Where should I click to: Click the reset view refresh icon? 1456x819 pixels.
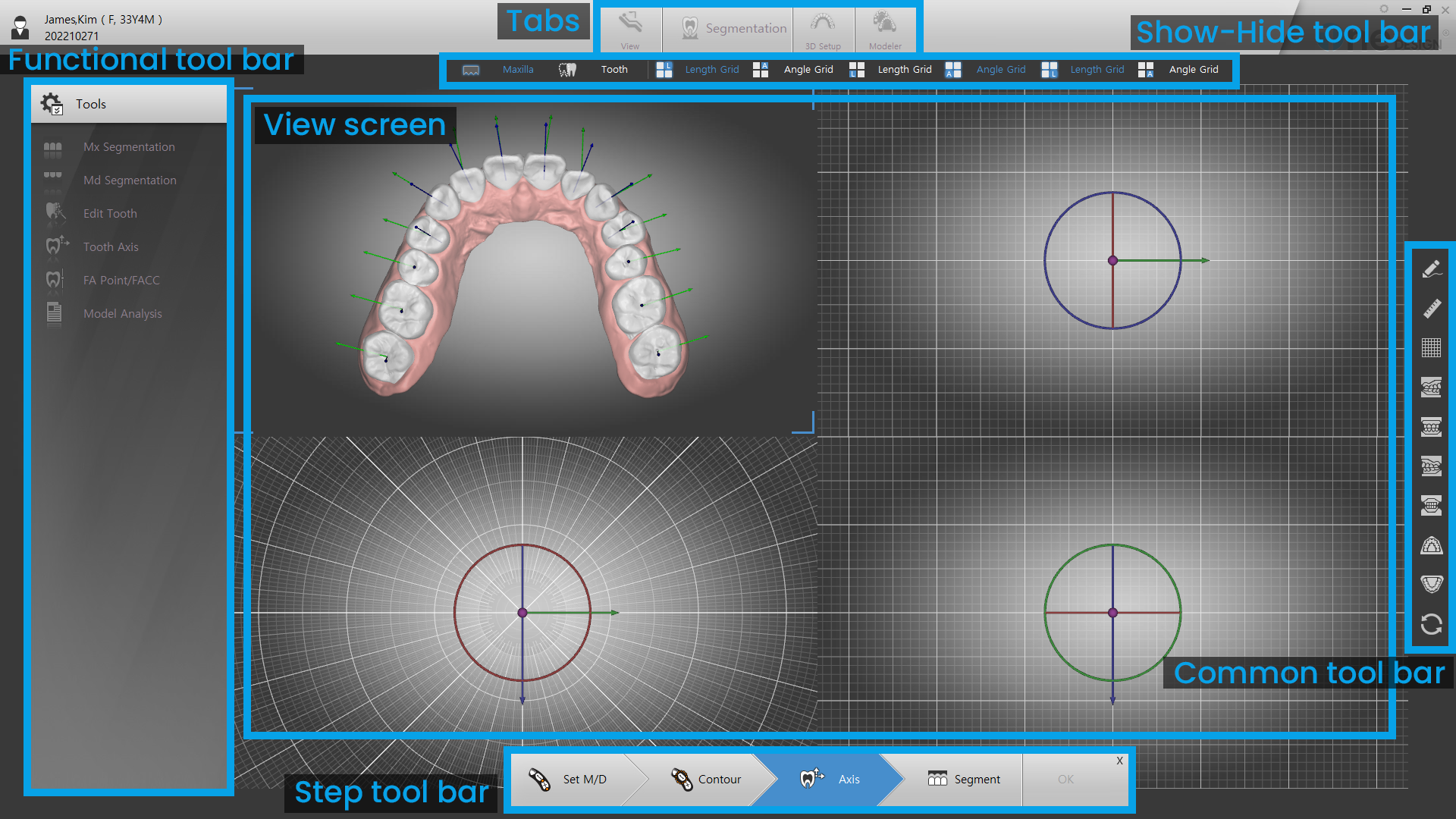[x=1432, y=624]
